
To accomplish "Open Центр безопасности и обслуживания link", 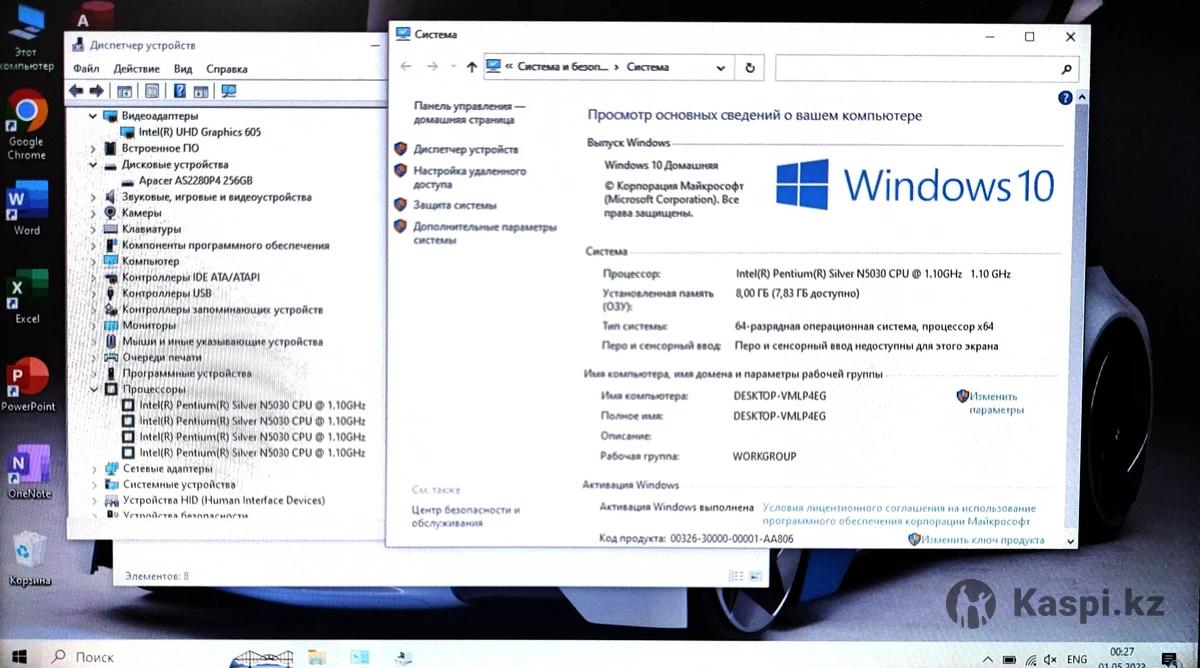I will (465, 516).
